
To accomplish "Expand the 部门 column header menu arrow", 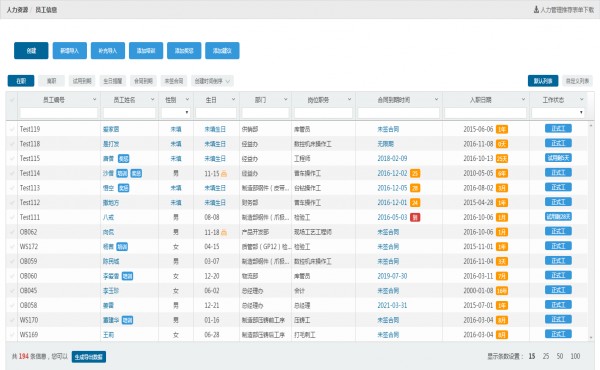I will [x=285, y=99].
